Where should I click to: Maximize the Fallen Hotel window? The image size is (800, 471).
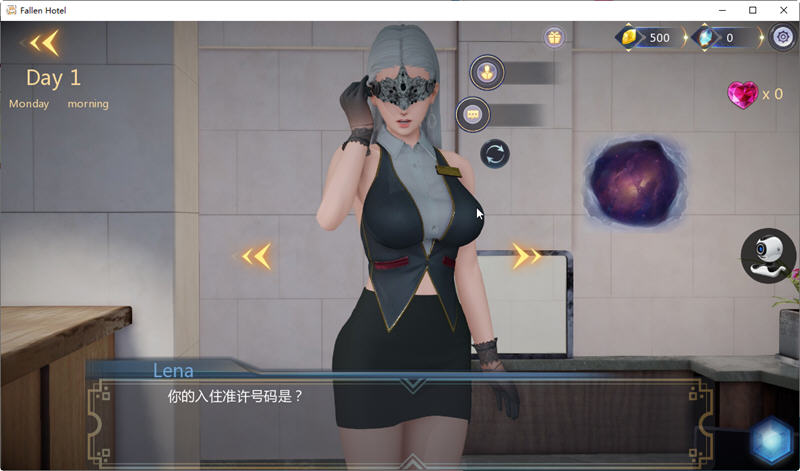(753, 10)
